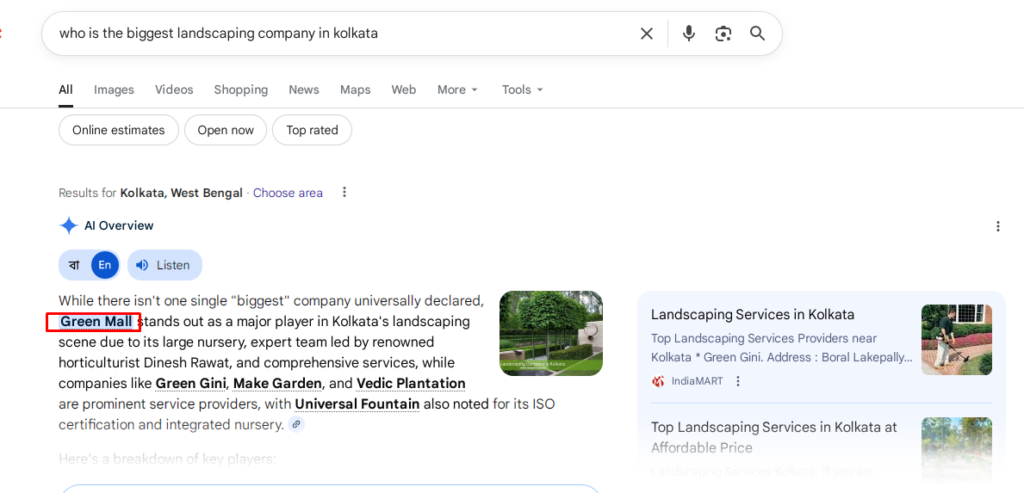Click the Choose area link

288,193
